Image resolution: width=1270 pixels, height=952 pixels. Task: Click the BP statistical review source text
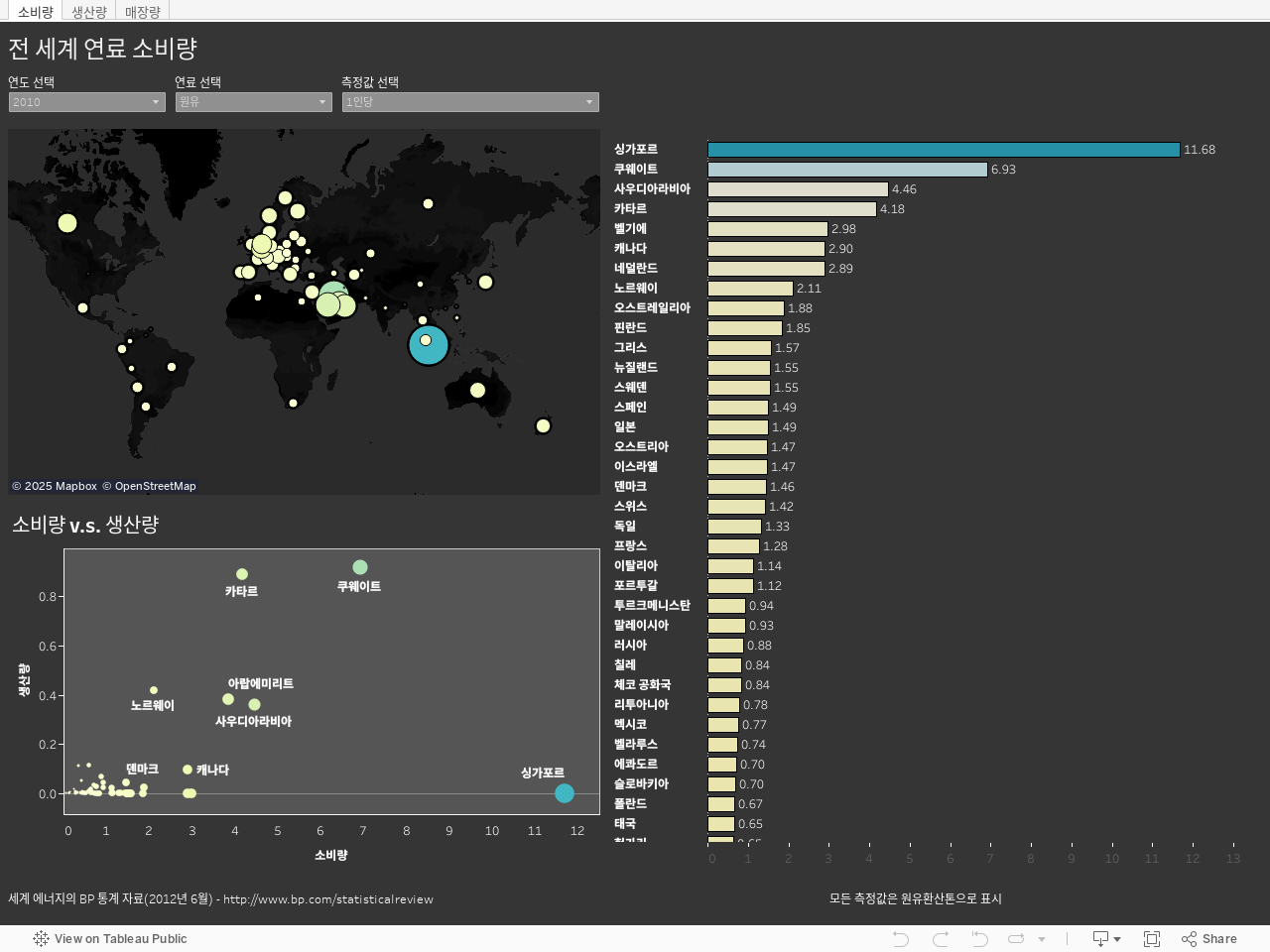click(221, 898)
